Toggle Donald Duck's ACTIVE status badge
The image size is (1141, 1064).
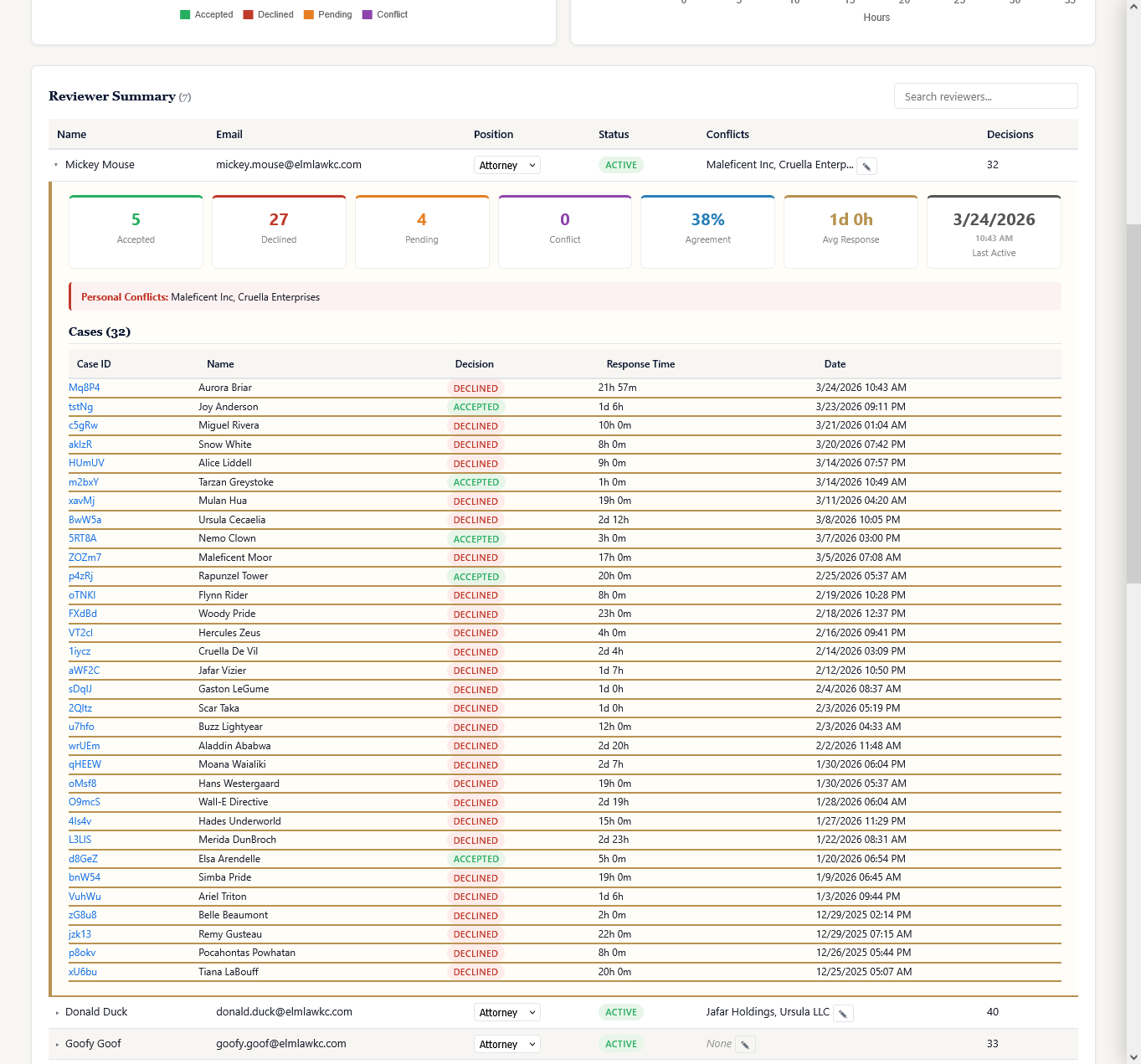tap(620, 1012)
